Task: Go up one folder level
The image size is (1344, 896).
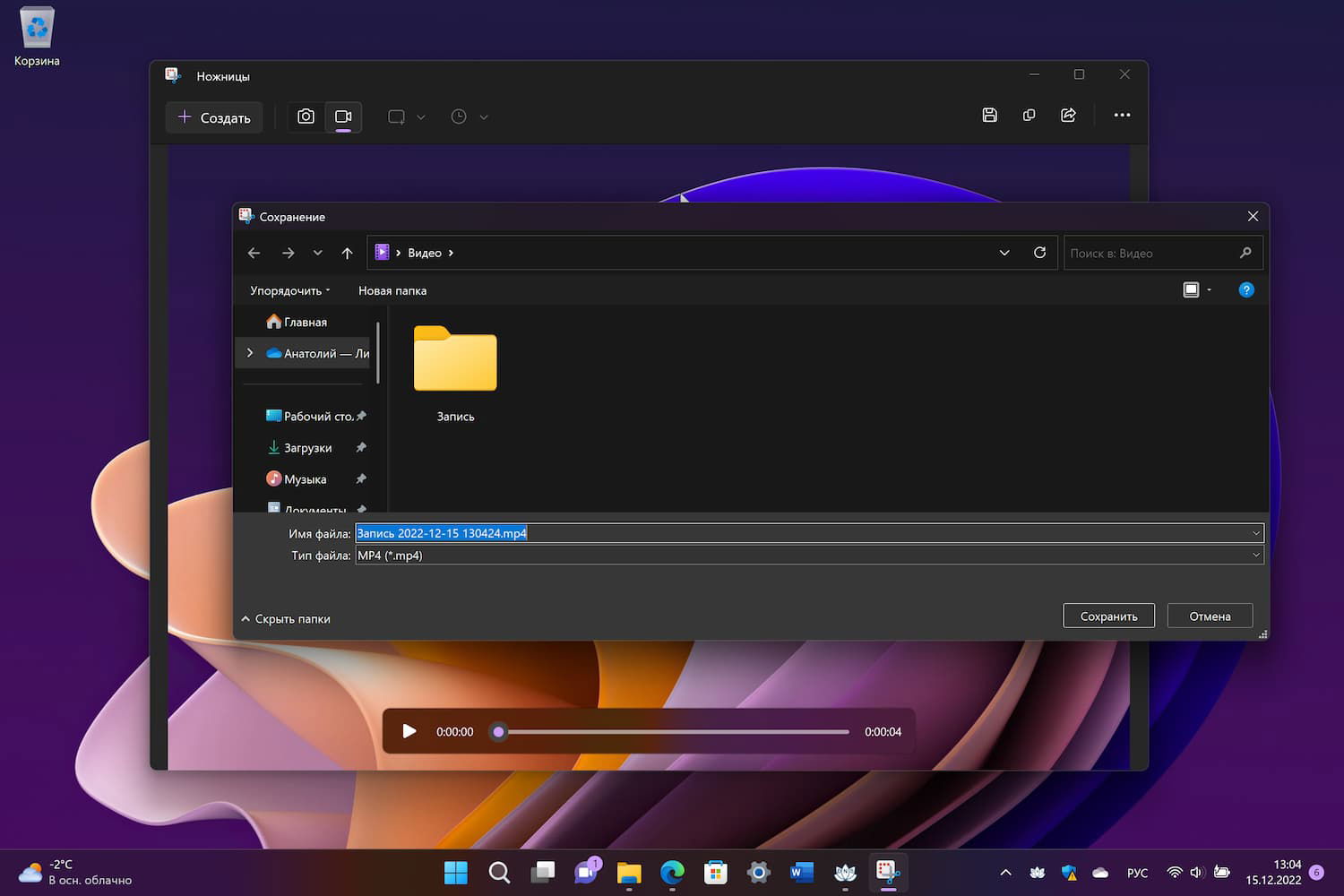Action: pyautogui.click(x=347, y=254)
